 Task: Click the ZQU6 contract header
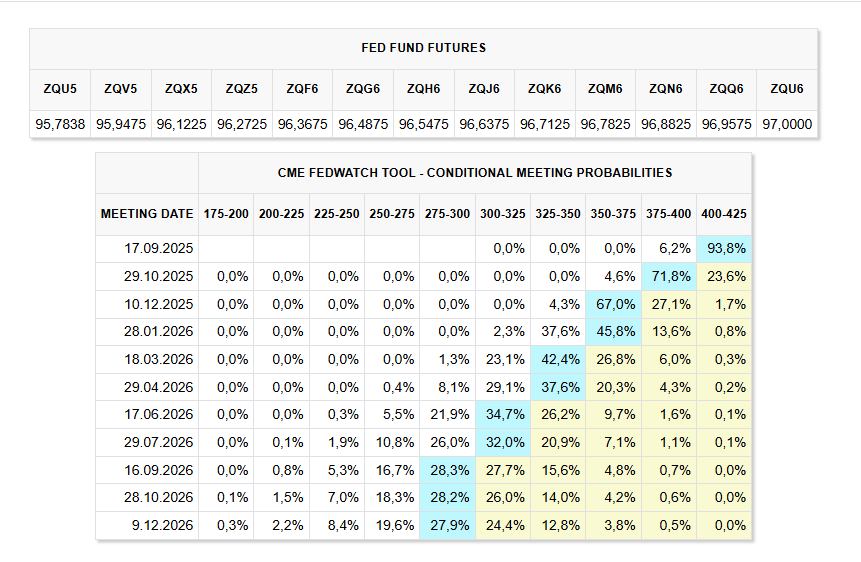(786, 89)
